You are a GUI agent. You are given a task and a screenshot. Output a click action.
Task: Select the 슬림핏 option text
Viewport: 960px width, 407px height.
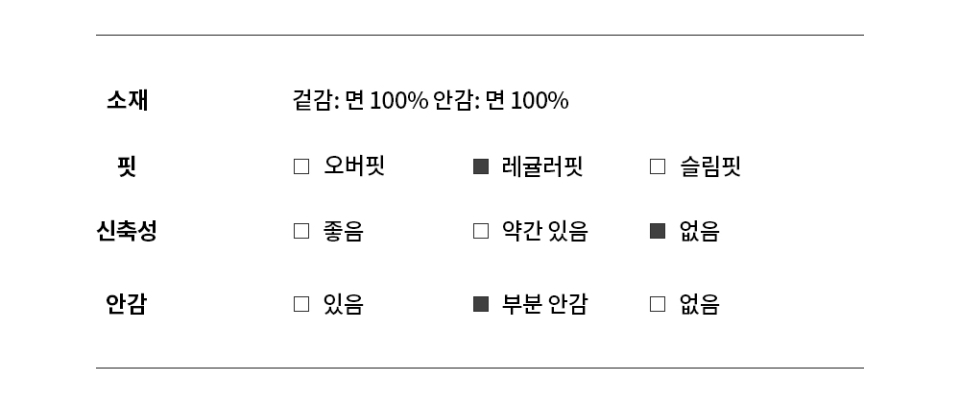710,167
